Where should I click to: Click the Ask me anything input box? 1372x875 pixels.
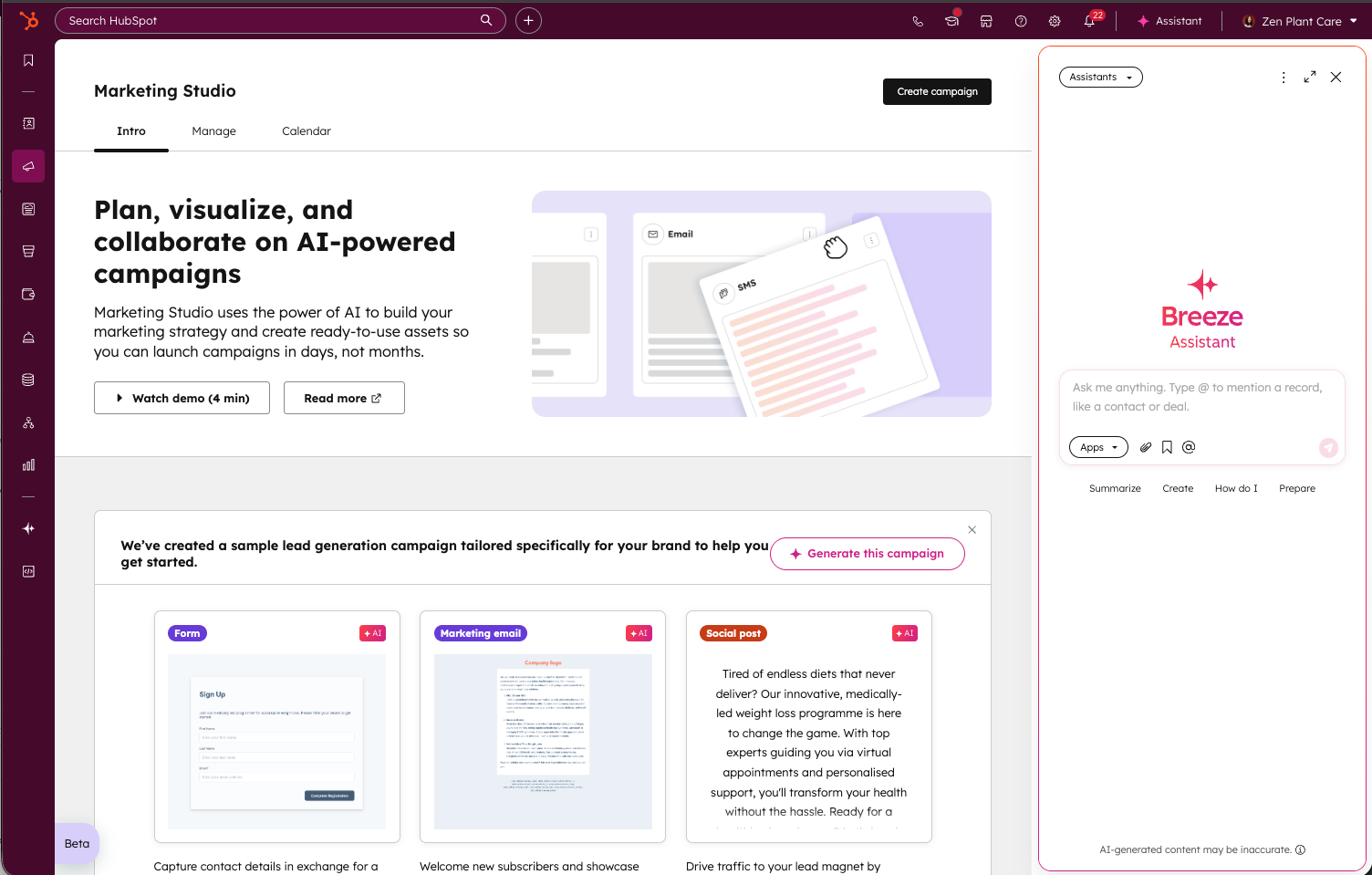(1201, 398)
